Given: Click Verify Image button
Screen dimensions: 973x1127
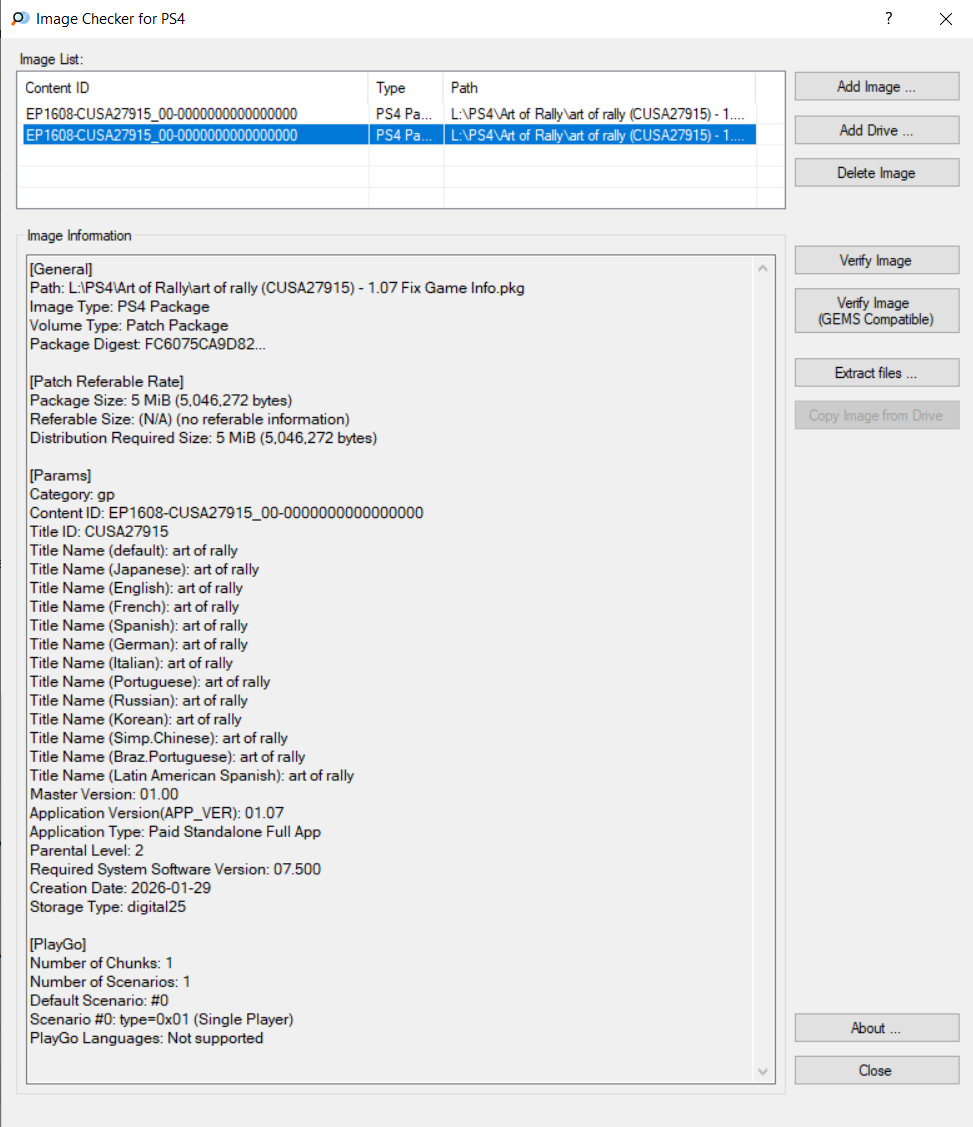Looking at the screenshot, I should point(877,260).
